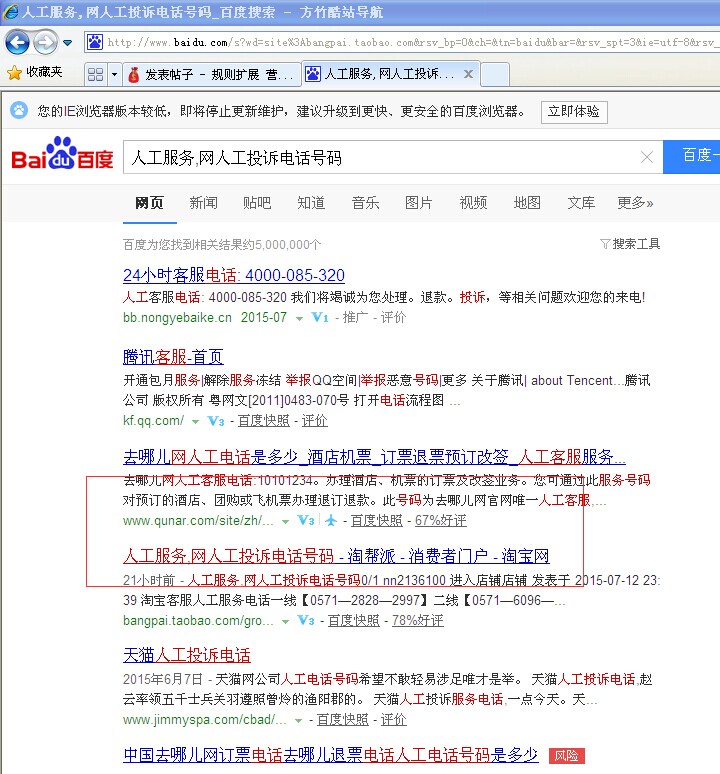720x774 pixels.
Task: Click the 推广 label on first result
Action: point(355,317)
